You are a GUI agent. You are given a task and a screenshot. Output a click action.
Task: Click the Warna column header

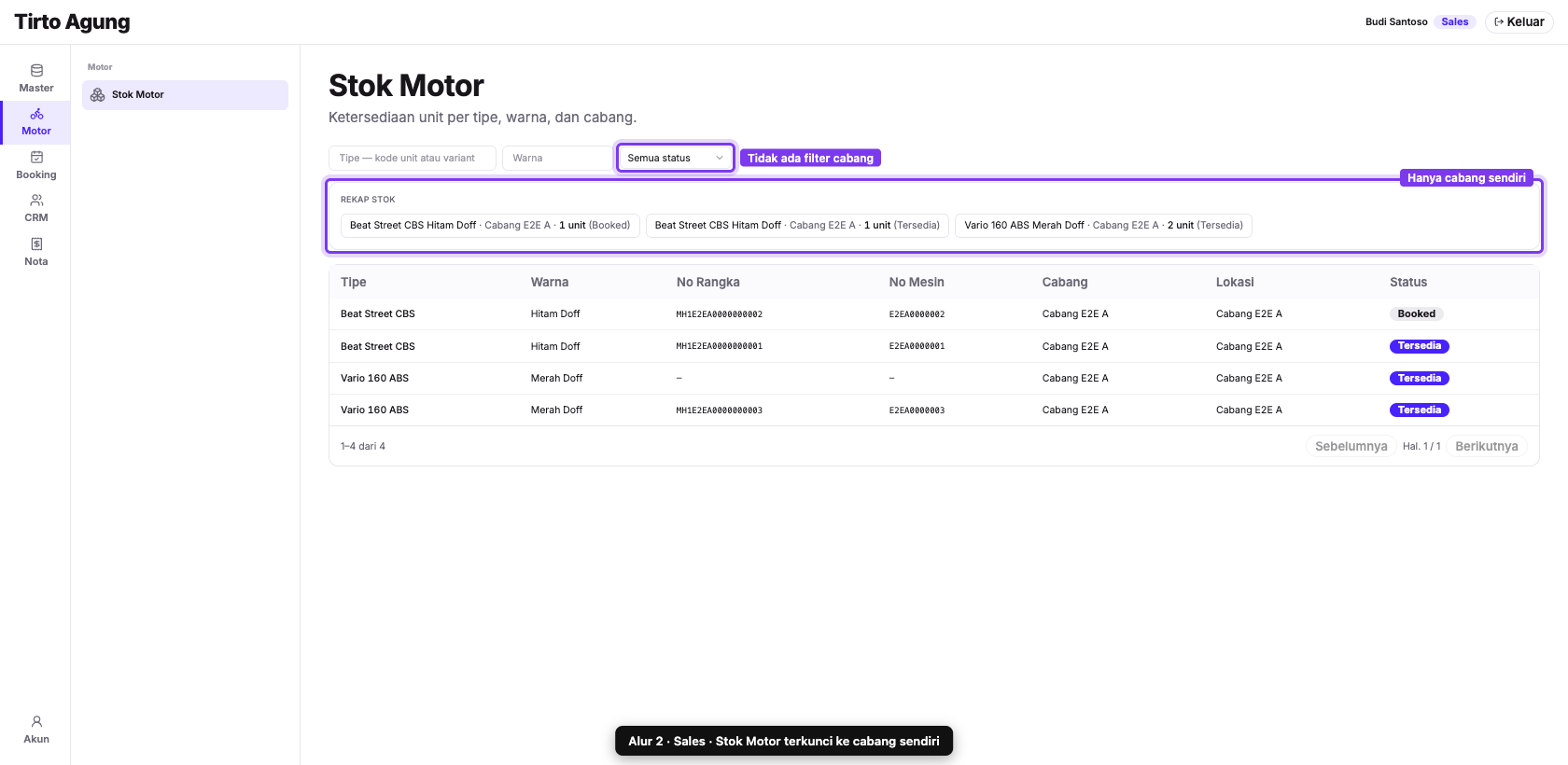550,283
